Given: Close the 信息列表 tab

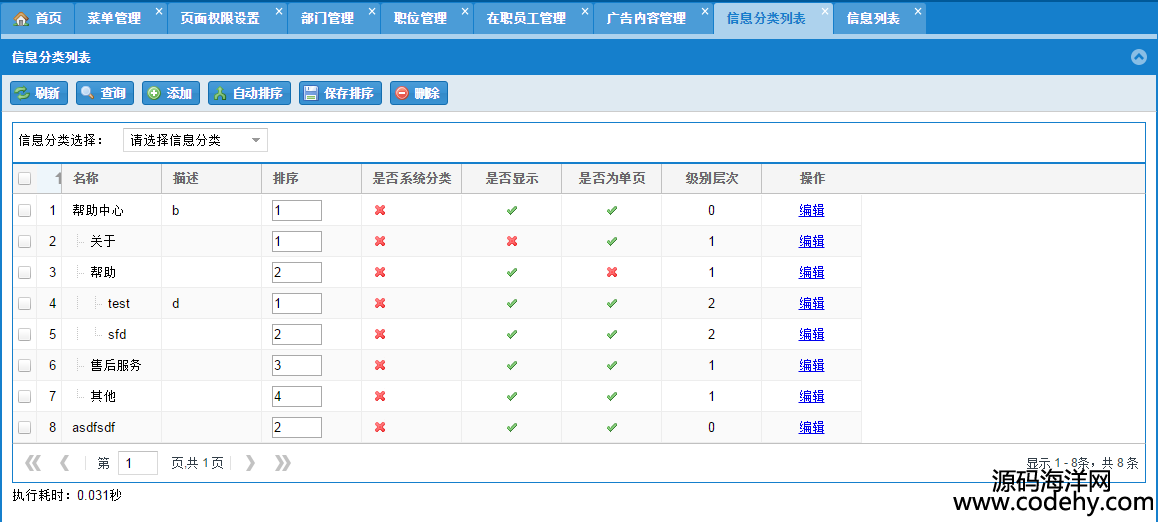Looking at the screenshot, I should (x=917, y=12).
